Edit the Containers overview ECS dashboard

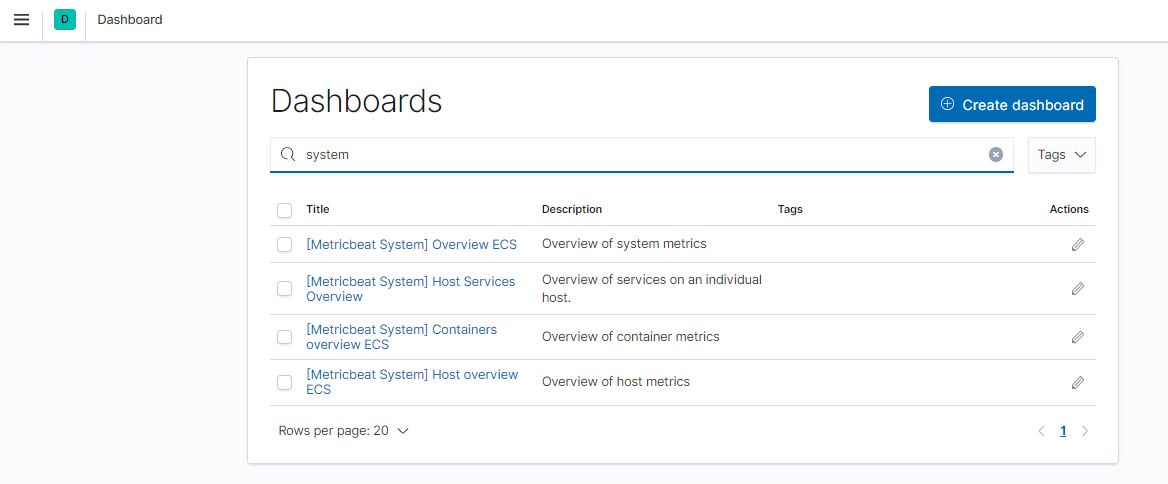coord(1077,337)
